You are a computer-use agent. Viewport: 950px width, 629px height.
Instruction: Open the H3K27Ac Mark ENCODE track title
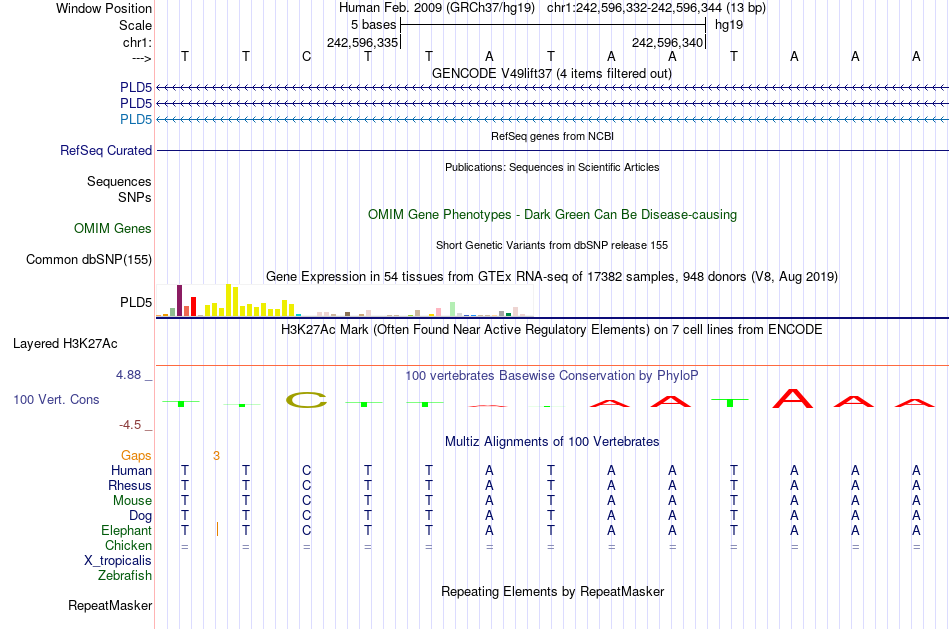coord(552,330)
